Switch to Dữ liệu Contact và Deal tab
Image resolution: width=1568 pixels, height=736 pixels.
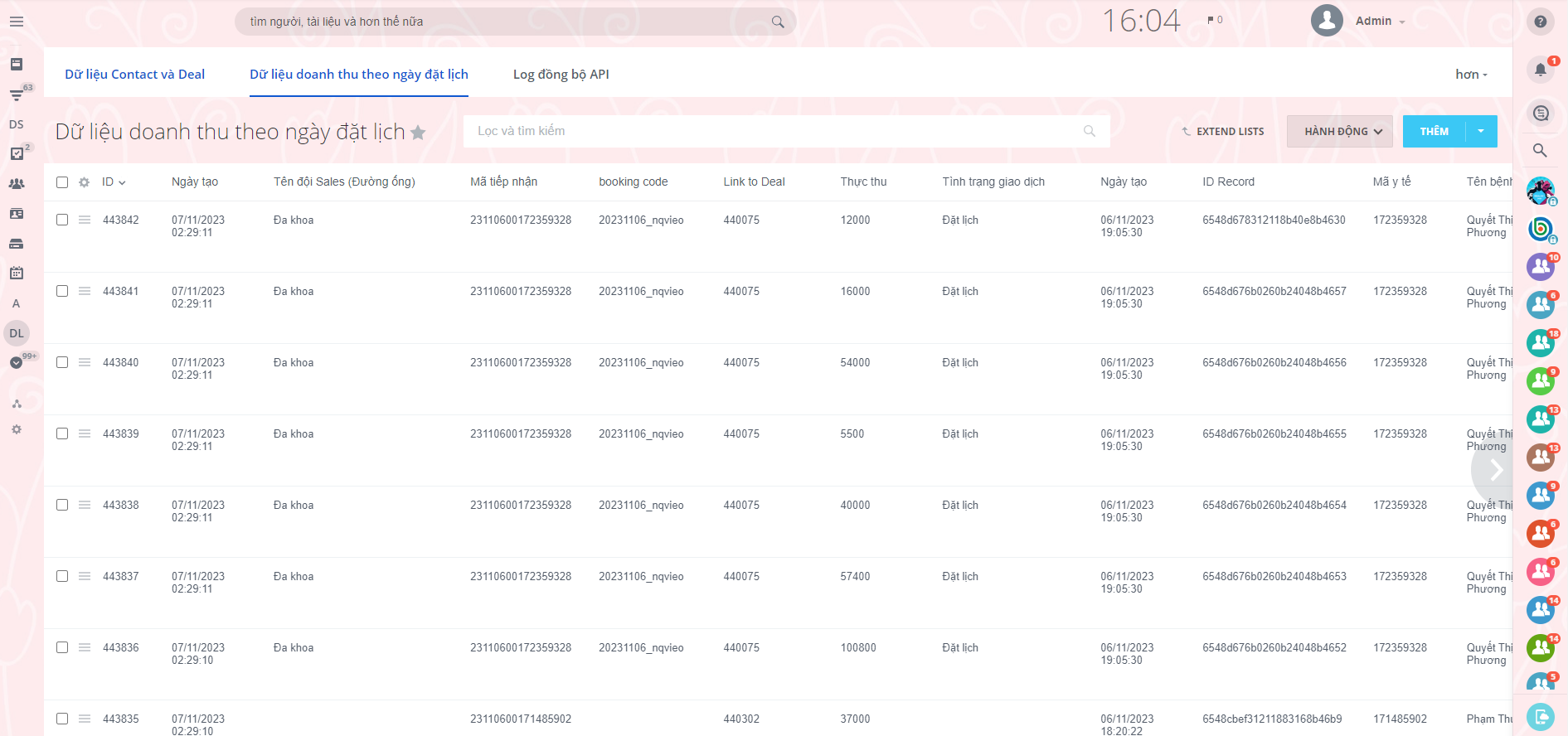134,75
